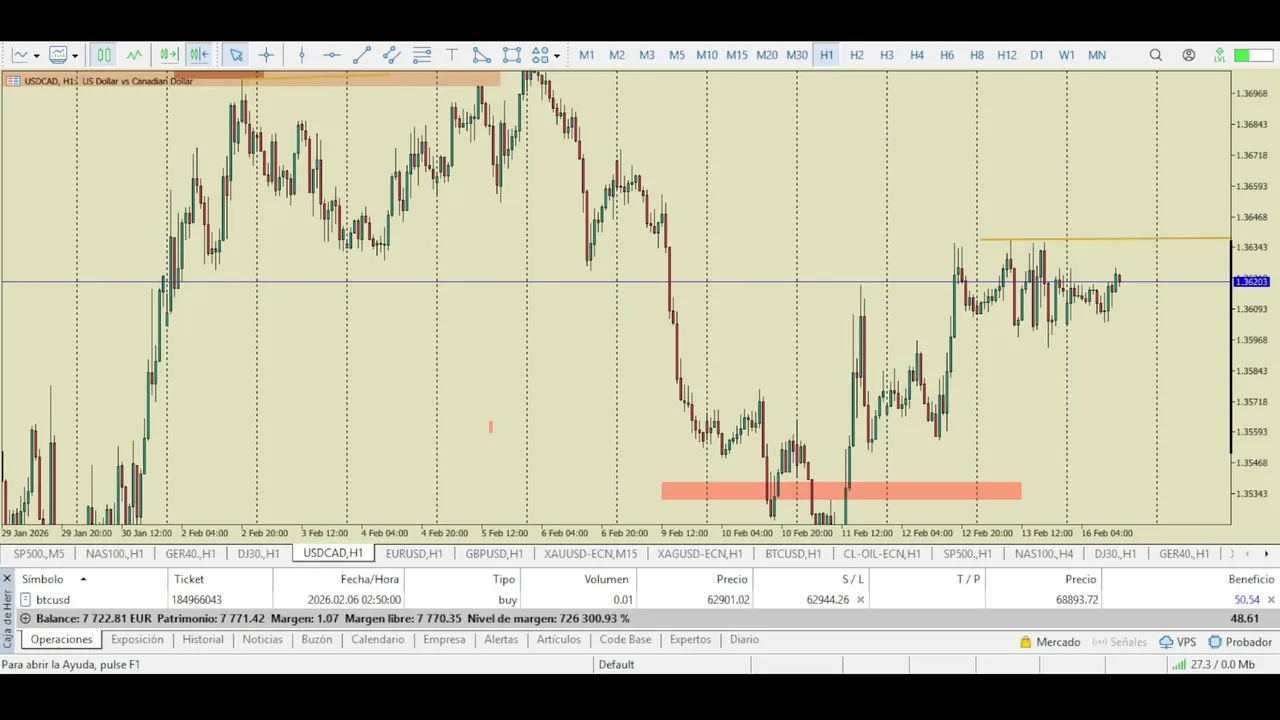Click the green LVL level icon
The width and height of the screenshot is (1280, 720).
pos(1219,55)
